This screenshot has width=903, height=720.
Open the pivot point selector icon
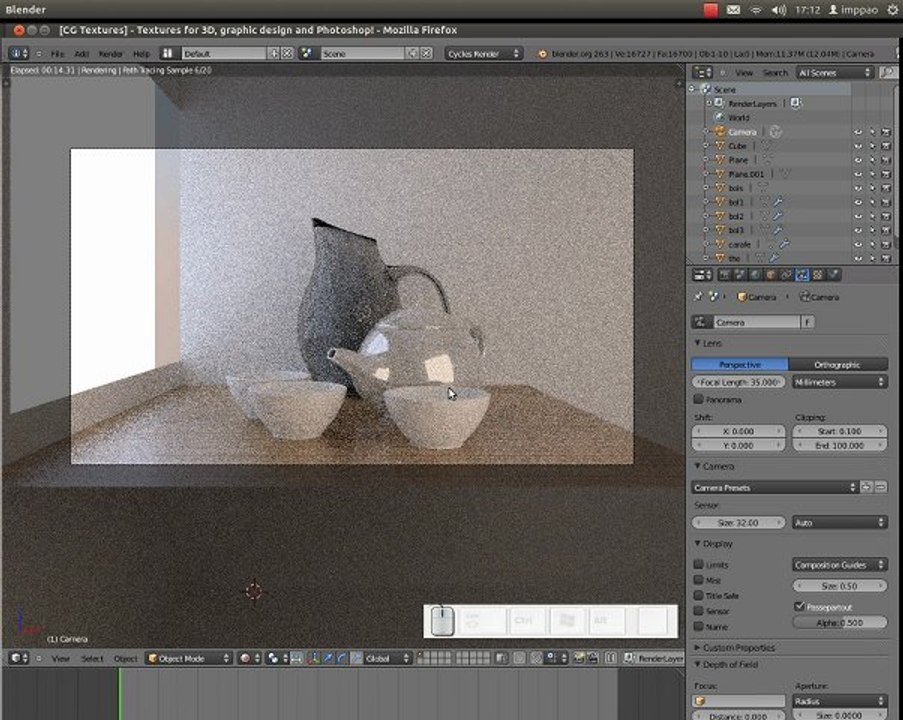coord(277,658)
